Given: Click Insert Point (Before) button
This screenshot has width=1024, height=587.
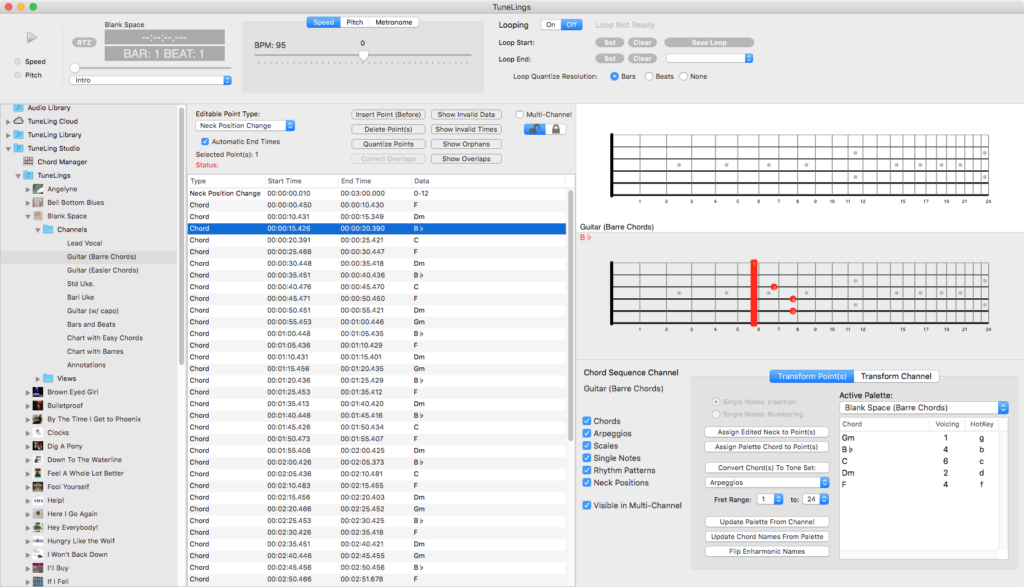Looking at the screenshot, I should point(389,114).
